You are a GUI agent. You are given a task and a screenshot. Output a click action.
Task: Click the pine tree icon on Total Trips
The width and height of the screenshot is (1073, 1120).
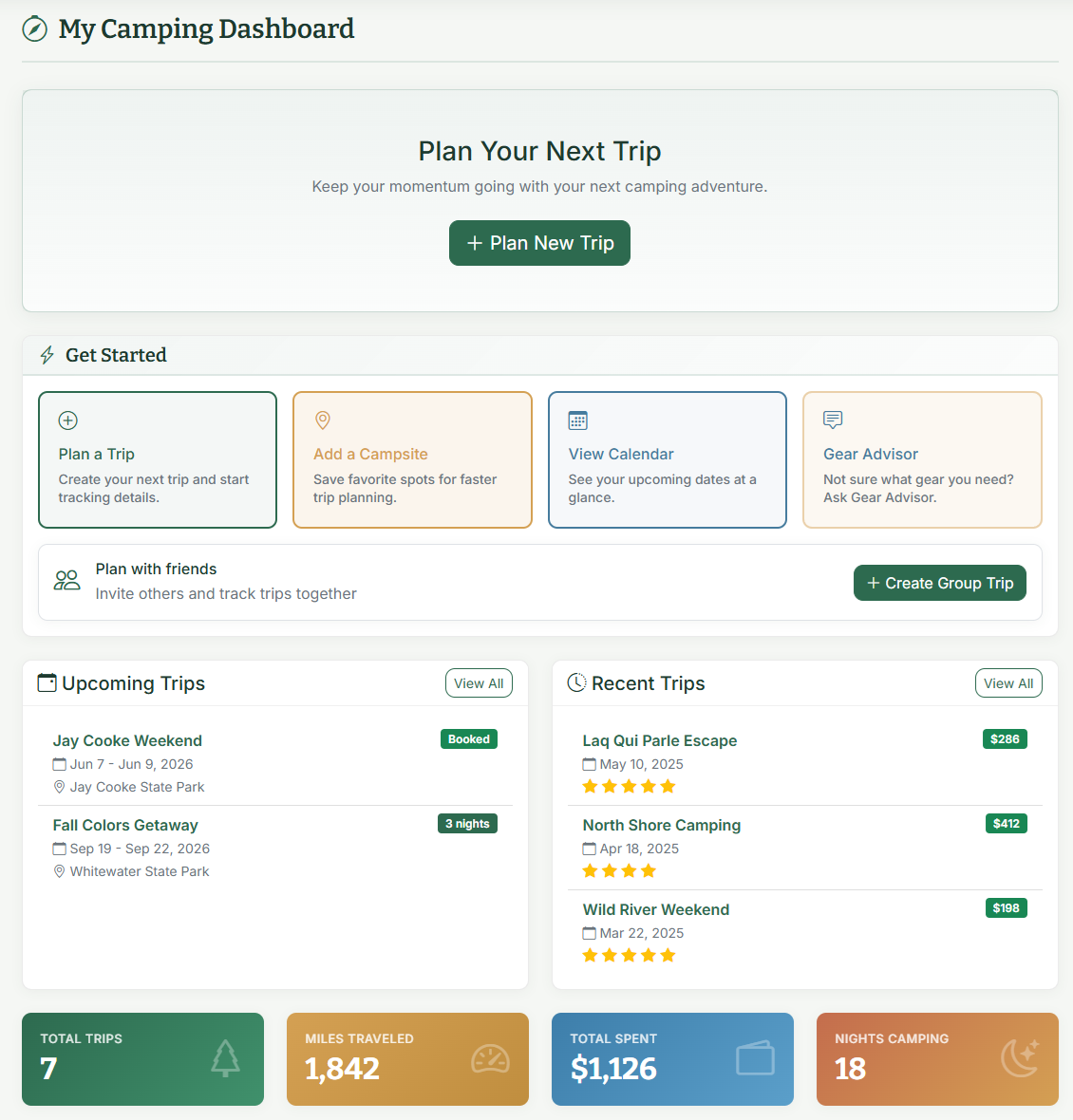coord(225,1058)
